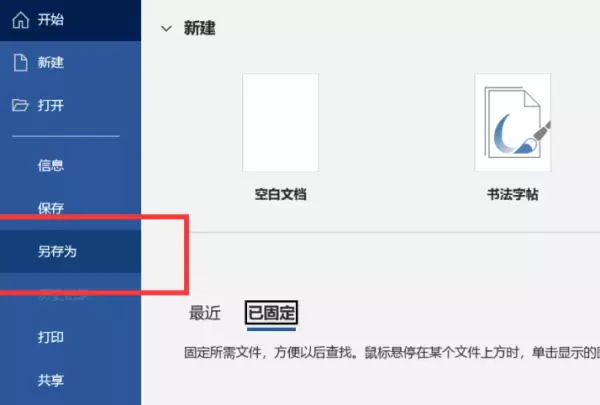Screen dimensions: 600x405
Task: Click the 书法字帖 caption text
Action: pyautogui.click(x=513, y=194)
